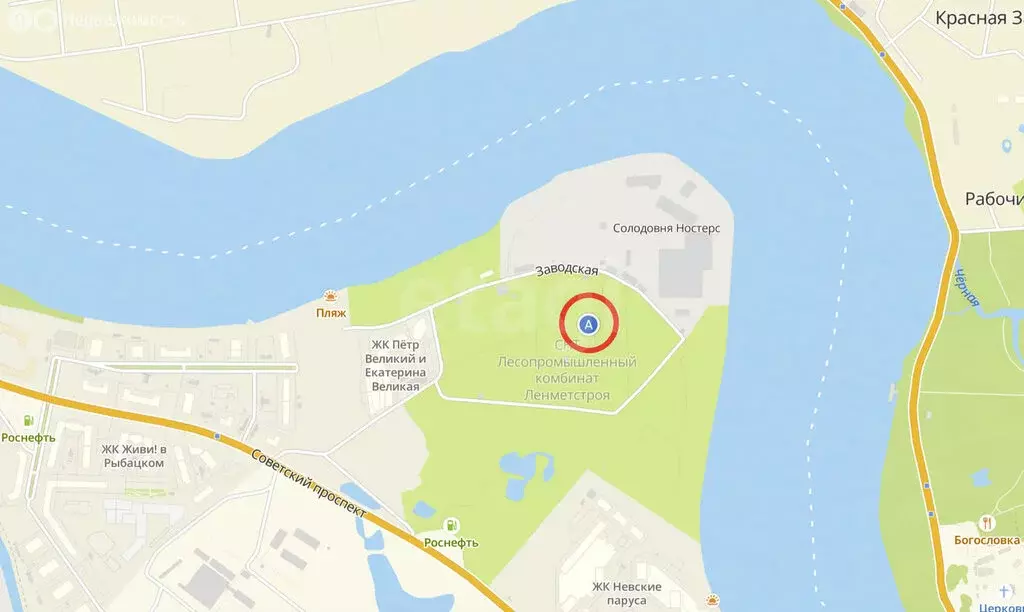Select the Пляж text label
This screenshot has height=612, width=1024.
[x=331, y=313]
